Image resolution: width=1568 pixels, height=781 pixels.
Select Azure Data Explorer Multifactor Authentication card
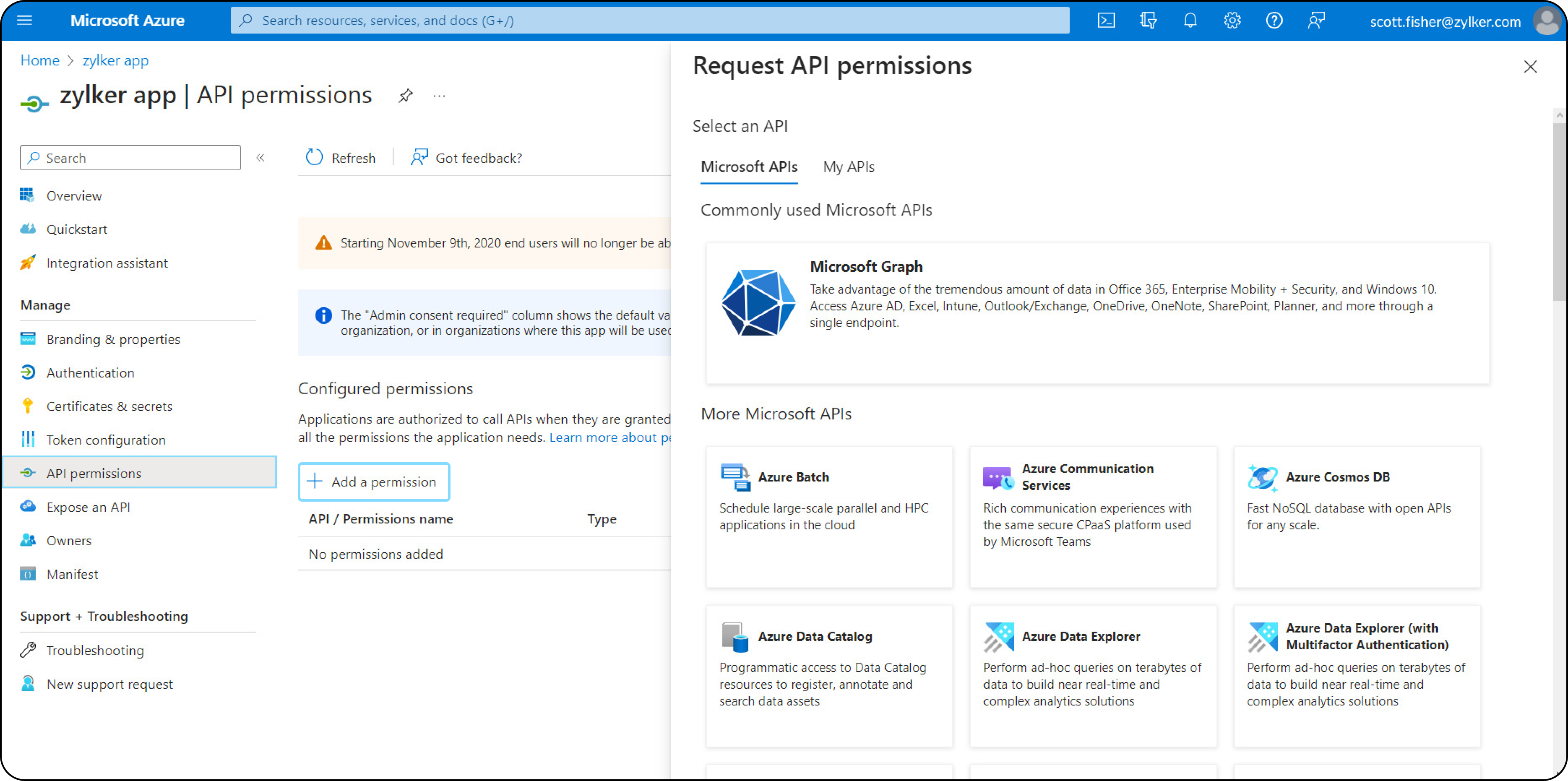[1357, 676]
